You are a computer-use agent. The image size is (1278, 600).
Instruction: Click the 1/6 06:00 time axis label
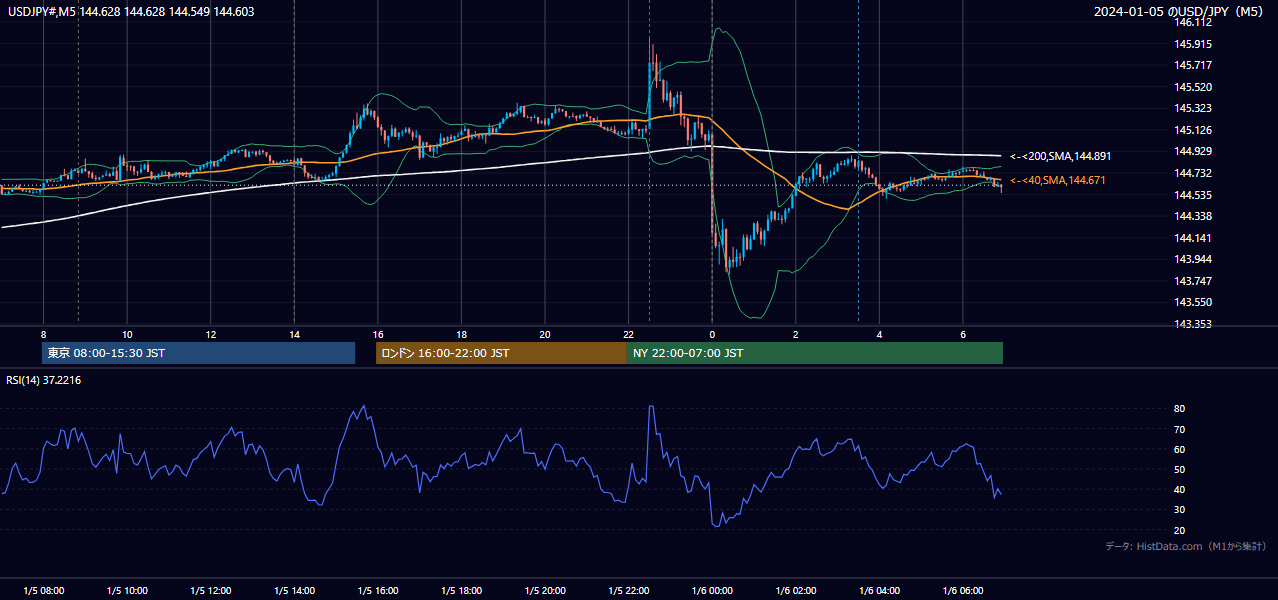(x=963, y=591)
